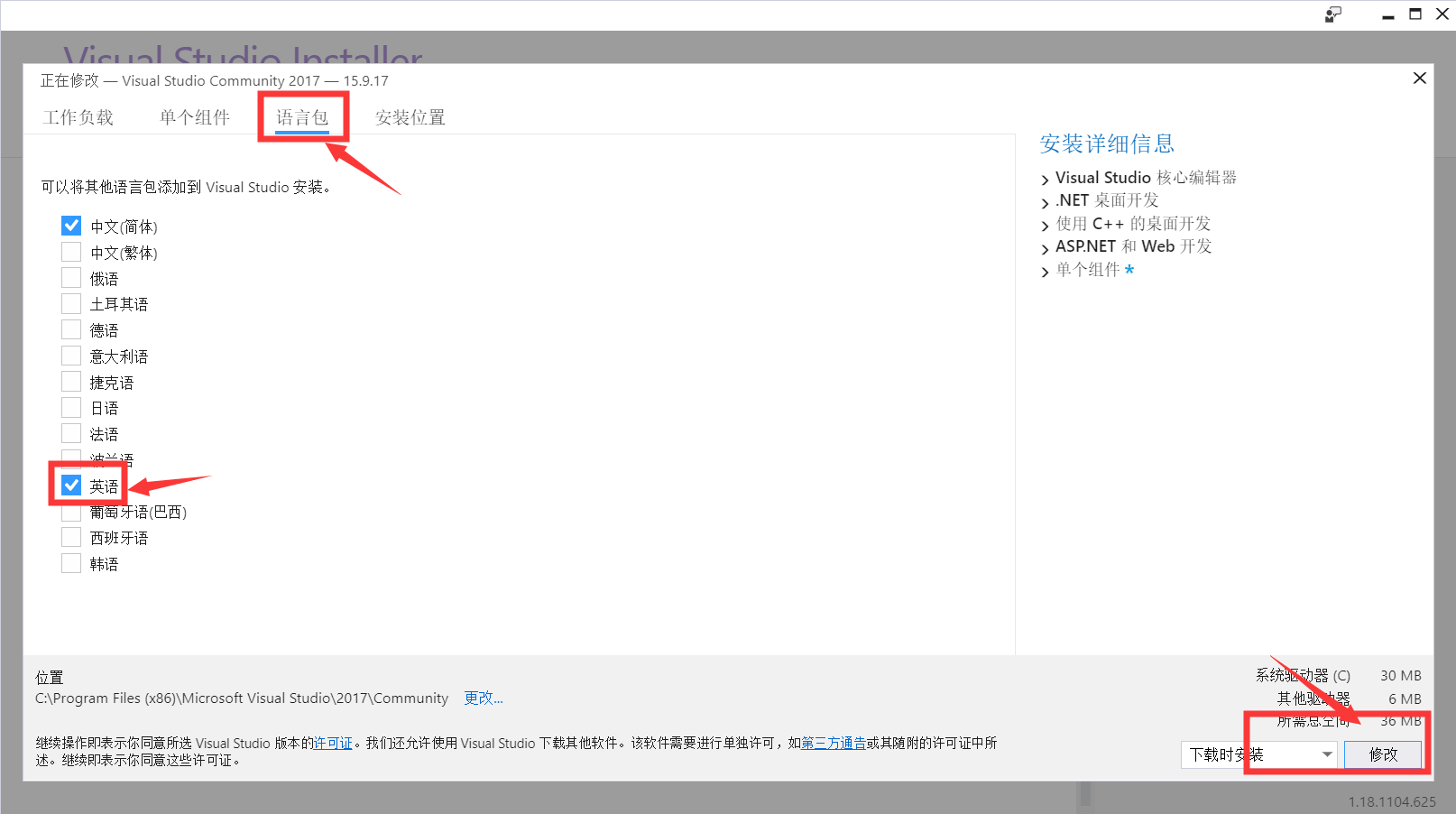The height and width of the screenshot is (814, 1456).
Task: Maximize the Visual Studio Installer window
Action: 1415,14
